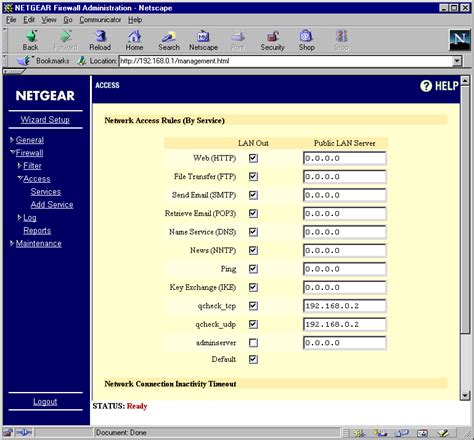The width and height of the screenshot is (474, 440).
Task: Click the status bar security lock icon
Action: [x=8, y=433]
